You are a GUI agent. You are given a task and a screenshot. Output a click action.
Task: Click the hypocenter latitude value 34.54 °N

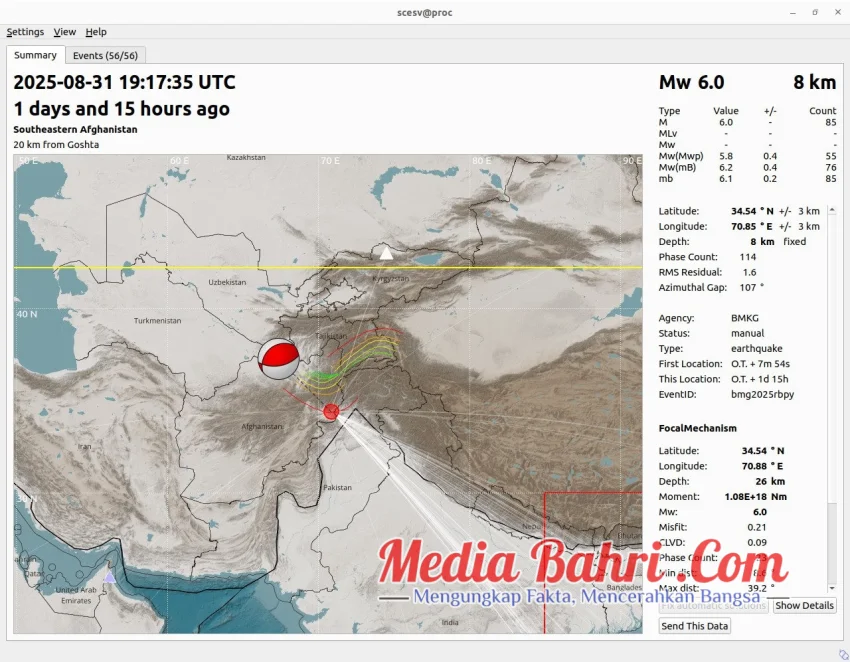752,211
